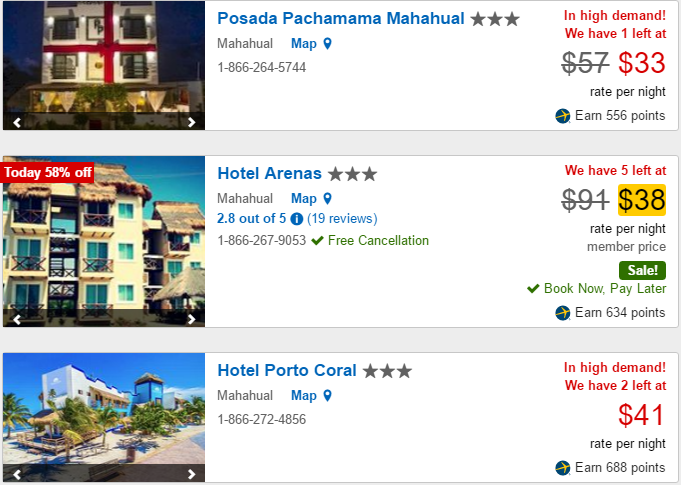
Task: Click the green Sale! badge
Action: 642,270
